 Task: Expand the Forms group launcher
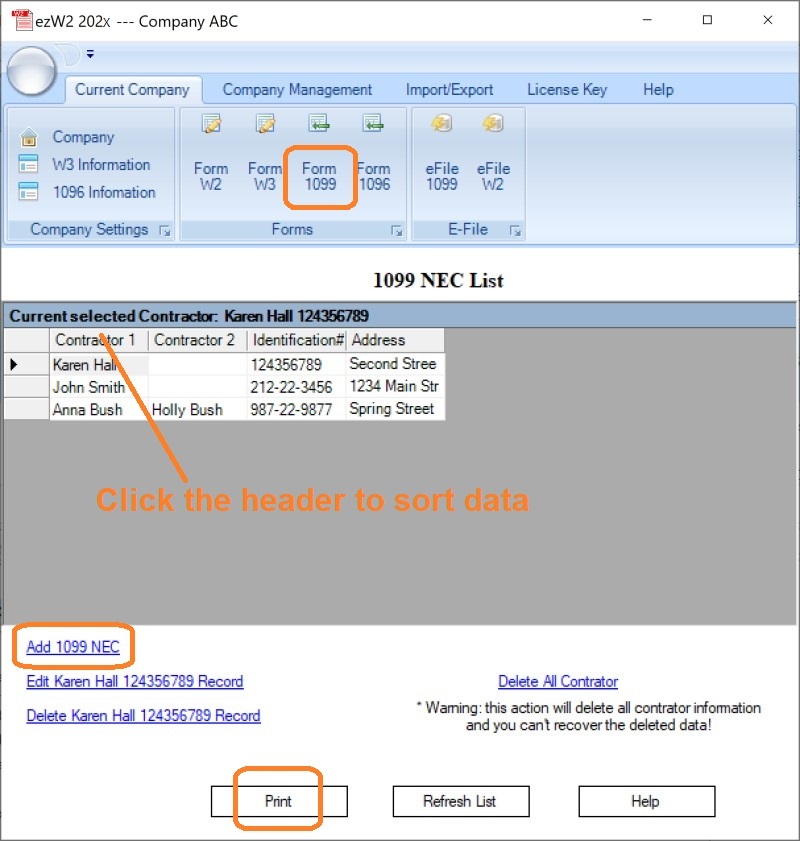397,230
